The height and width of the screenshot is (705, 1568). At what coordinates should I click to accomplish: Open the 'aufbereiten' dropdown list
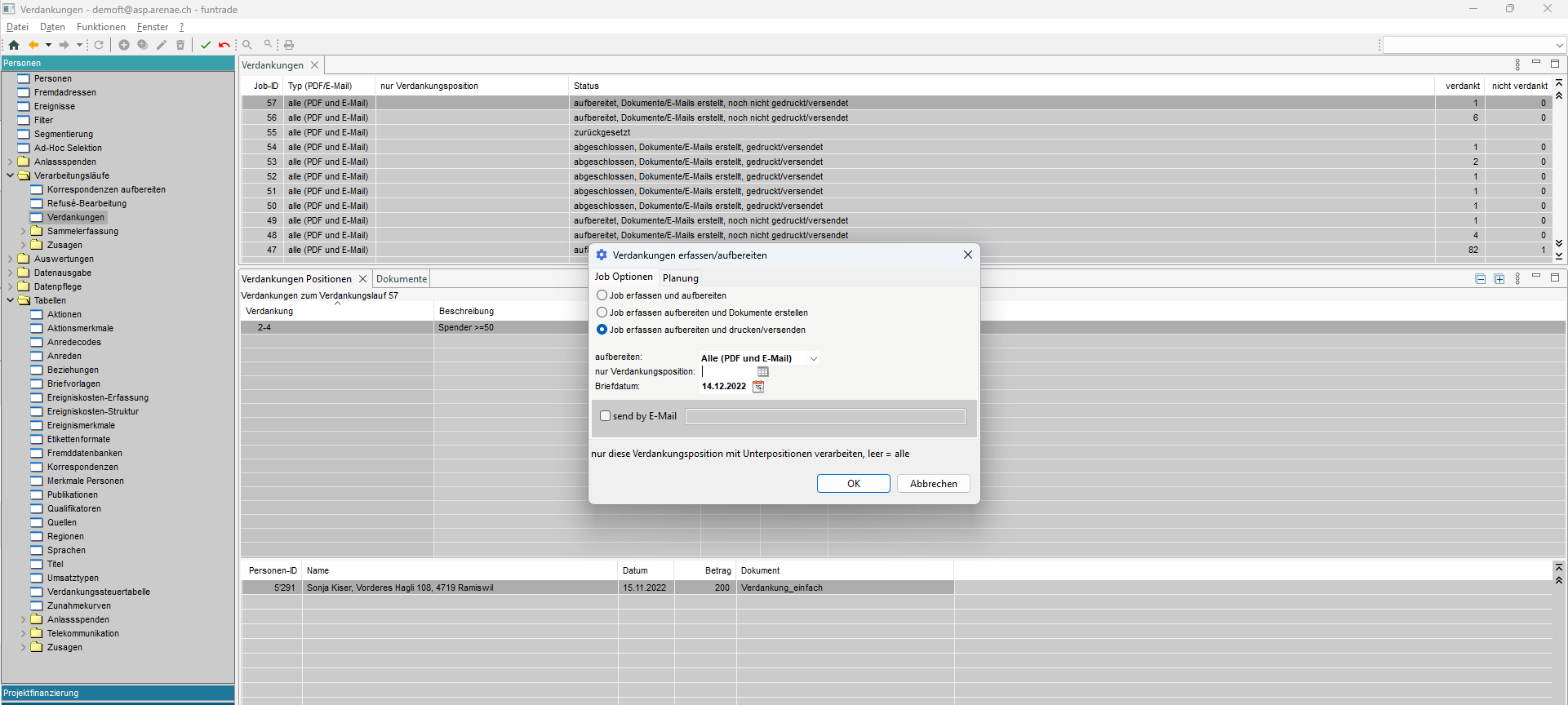[x=814, y=358]
